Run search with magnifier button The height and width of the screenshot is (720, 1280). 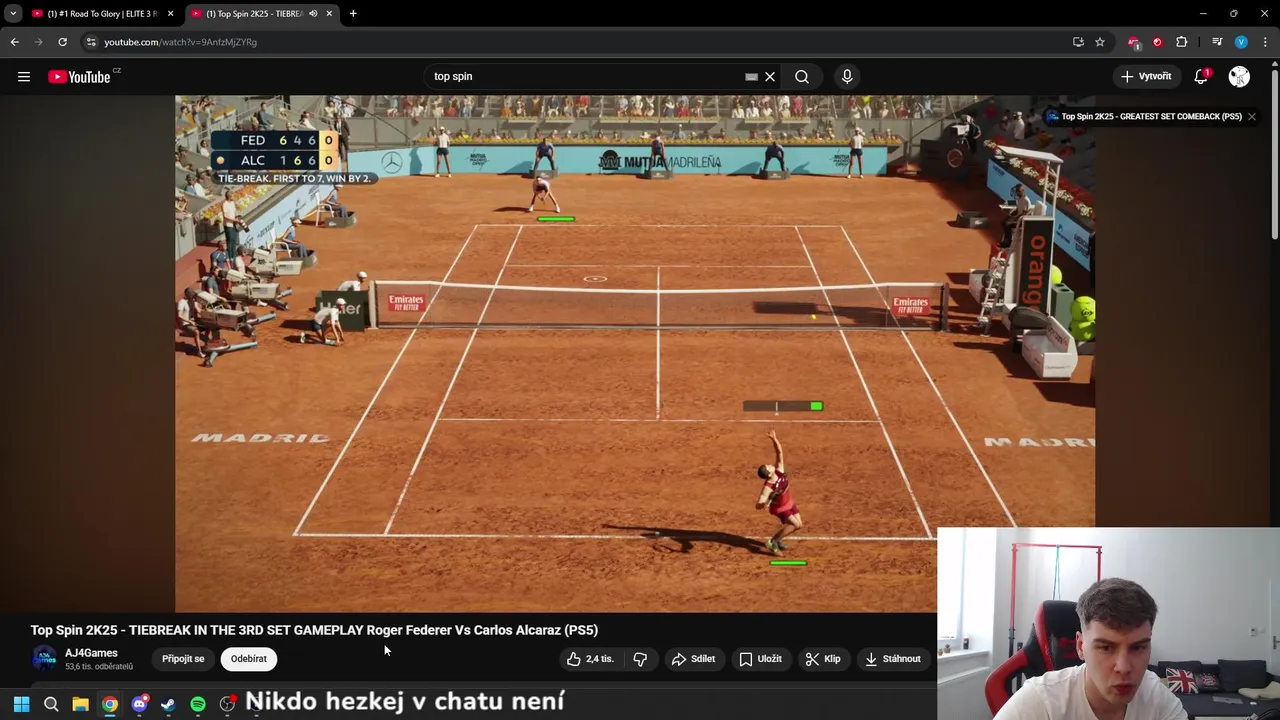[802, 76]
